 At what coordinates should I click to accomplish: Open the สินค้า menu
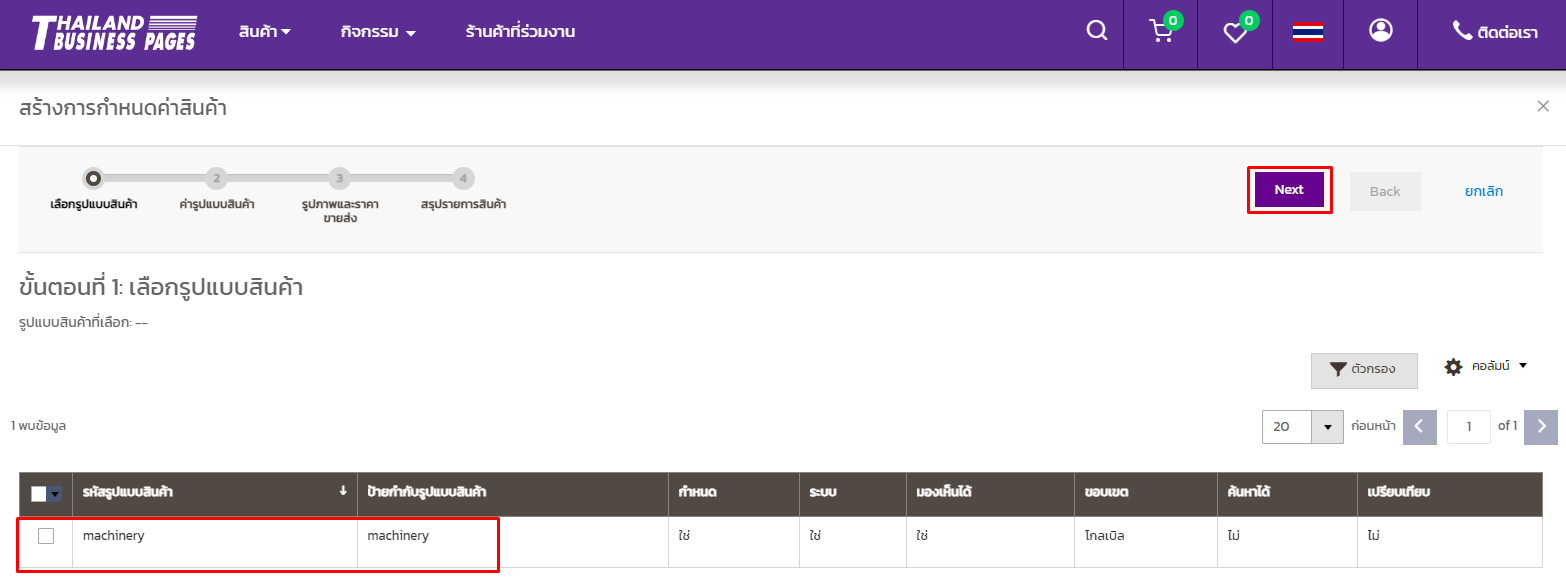tap(265, 32)
